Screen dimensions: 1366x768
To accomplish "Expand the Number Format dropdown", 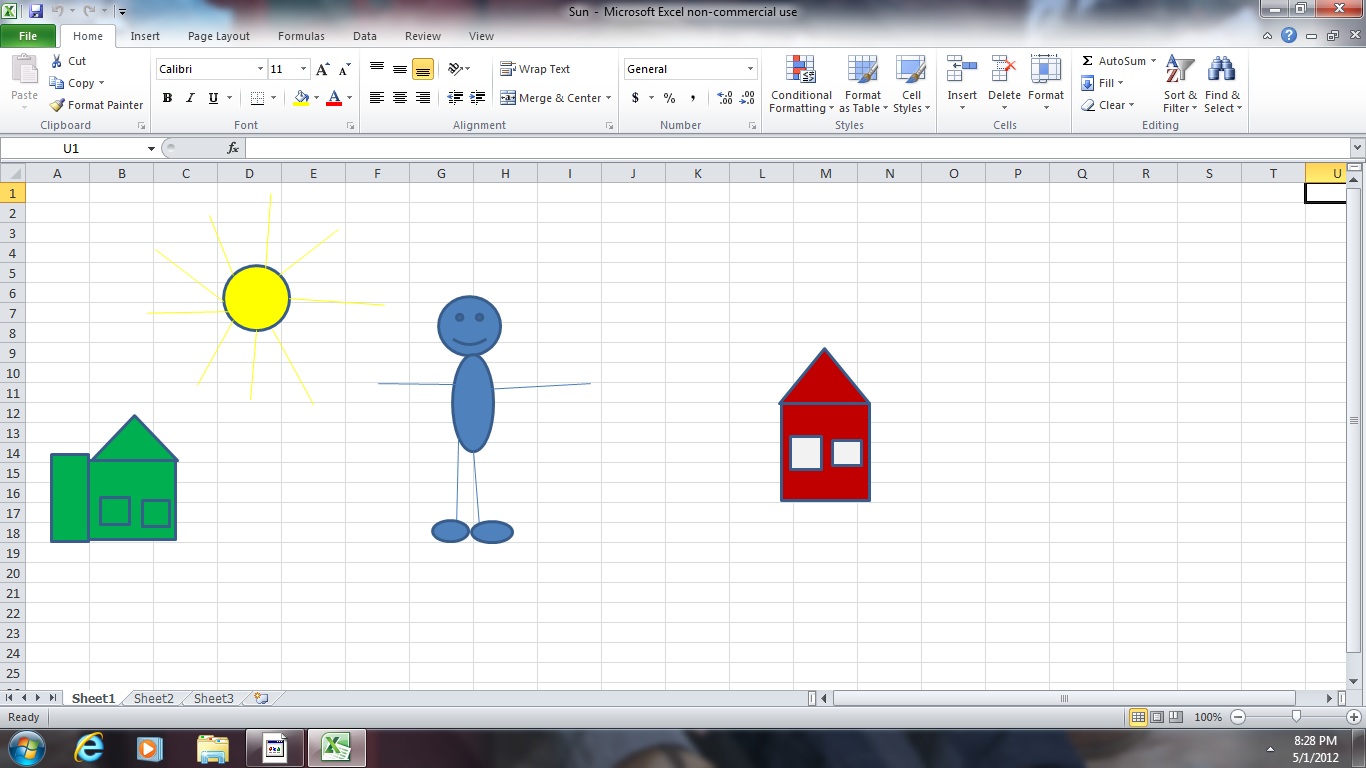I will point(750,69).
